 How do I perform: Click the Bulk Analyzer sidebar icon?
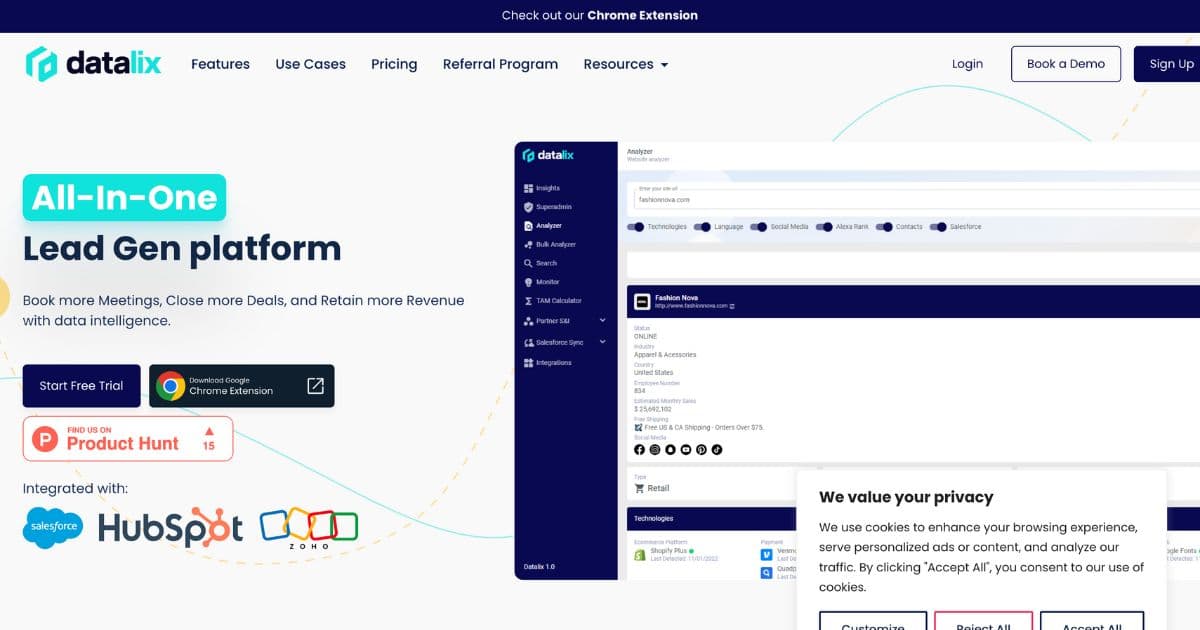pyautogui.click(x=529, y=244)
